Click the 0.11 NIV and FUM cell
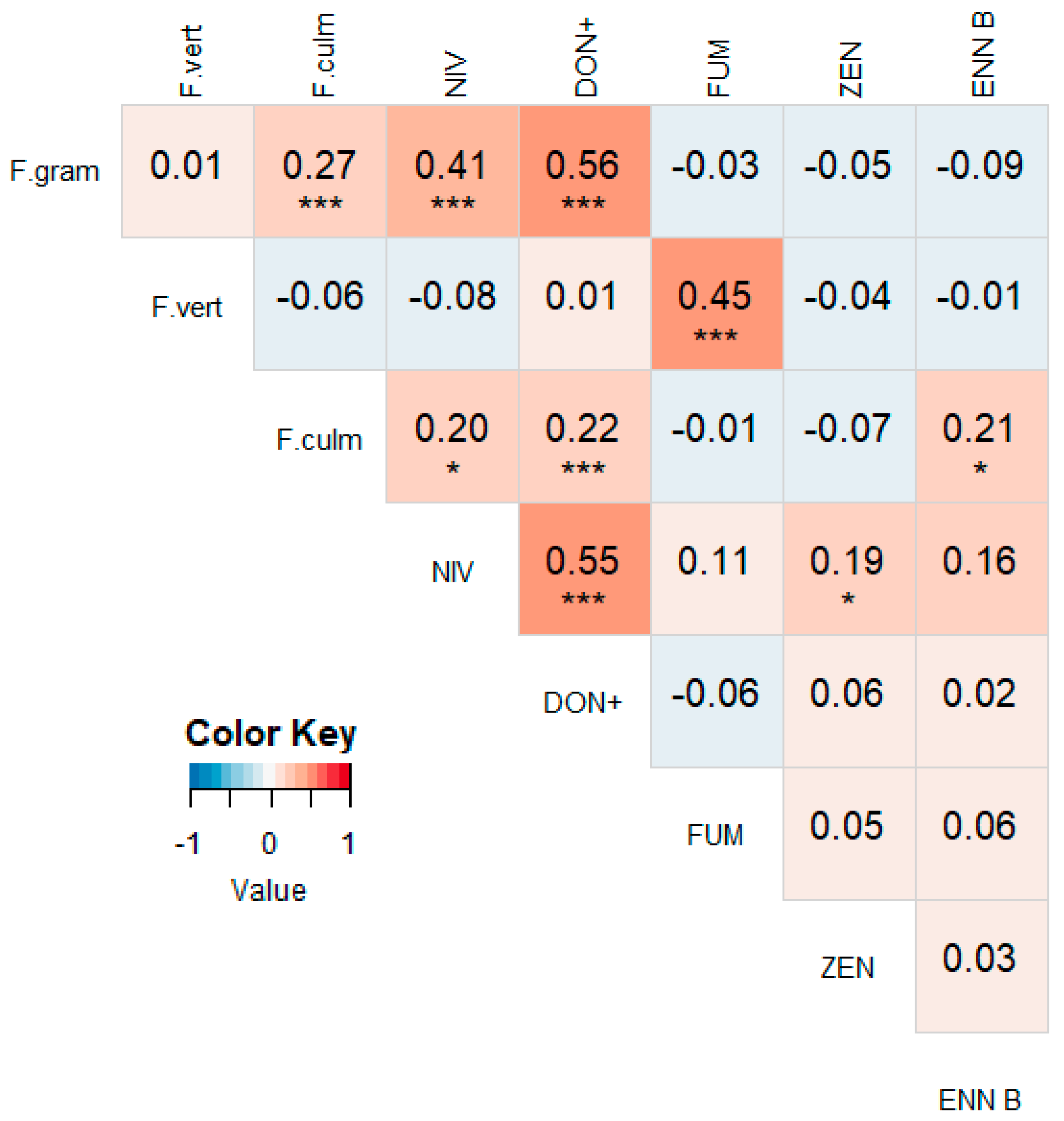 717,569
